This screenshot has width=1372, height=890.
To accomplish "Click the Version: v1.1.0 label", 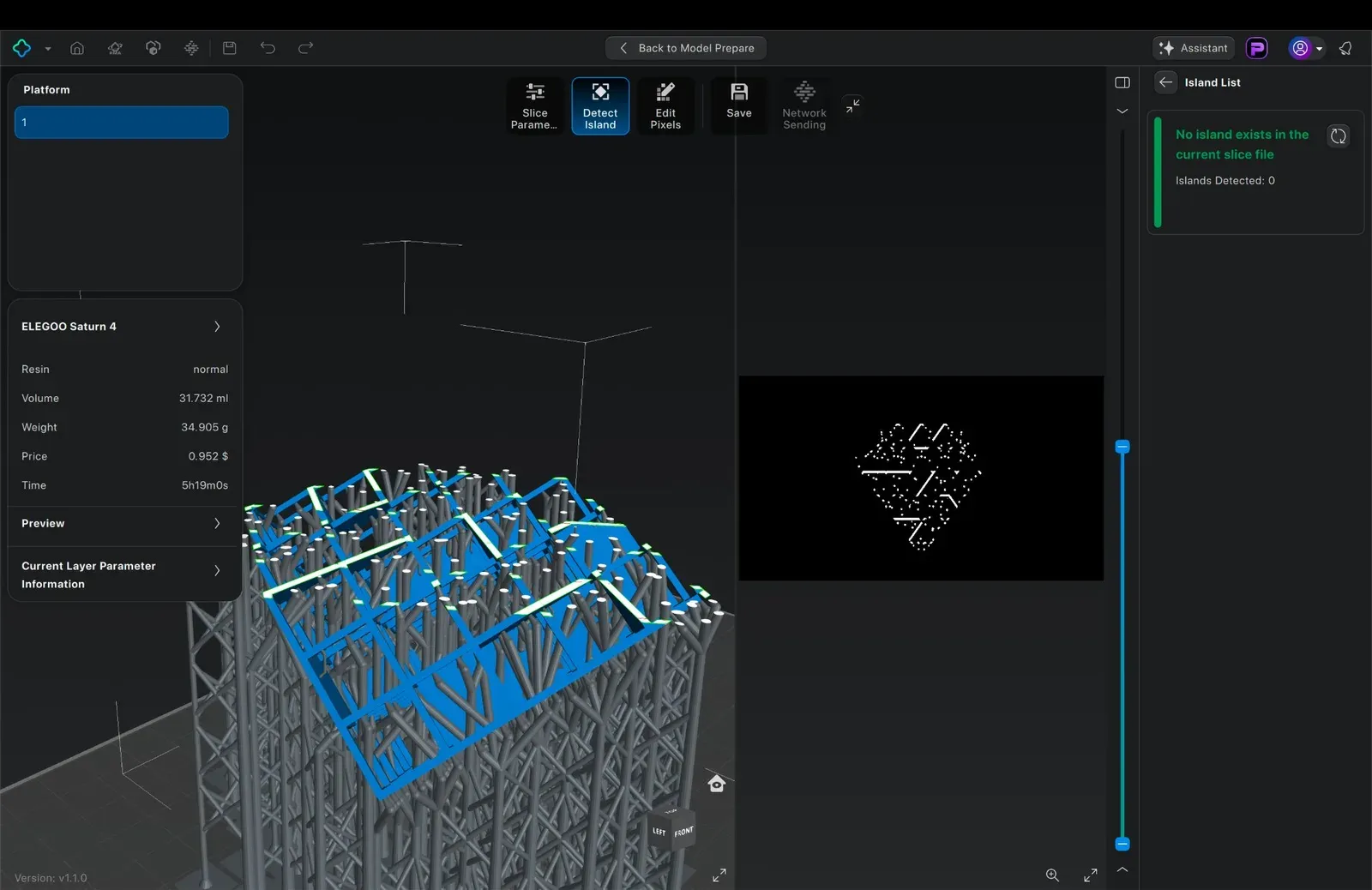I will [51, 878].
